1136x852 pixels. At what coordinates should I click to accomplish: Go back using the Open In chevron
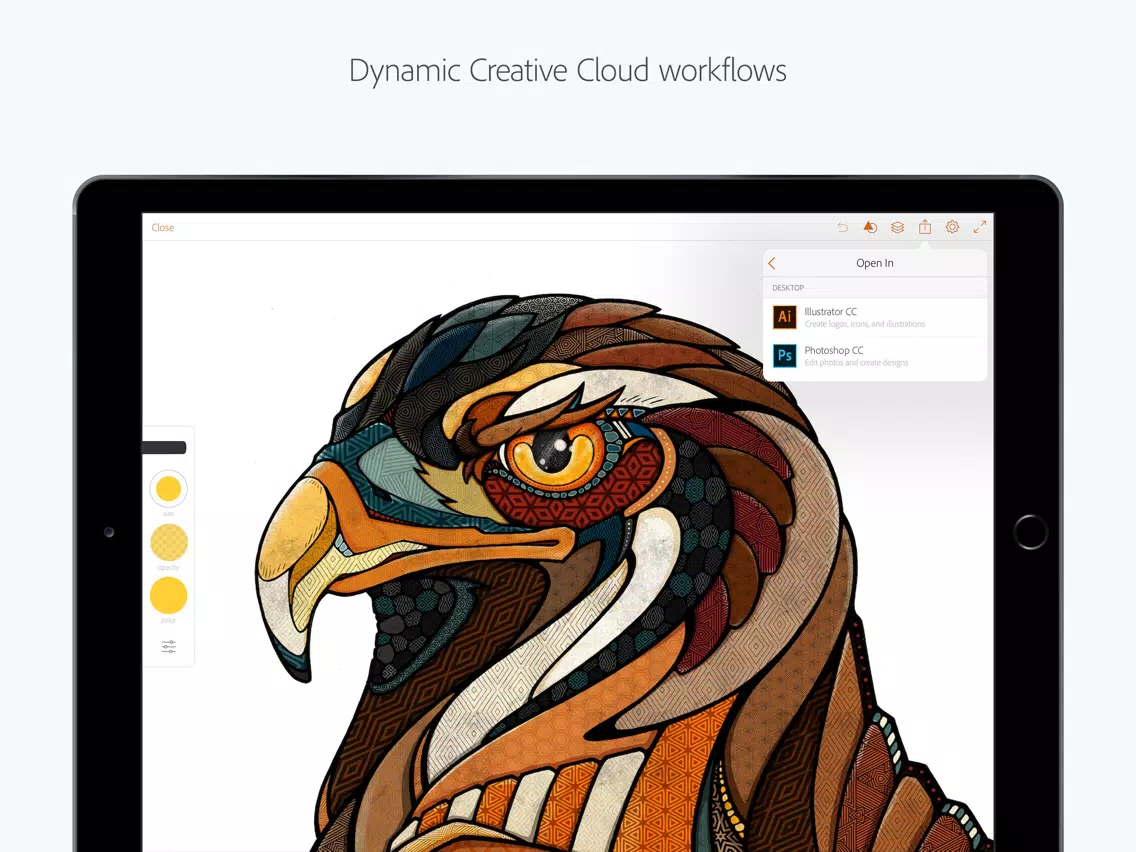(x=772, y=263)
